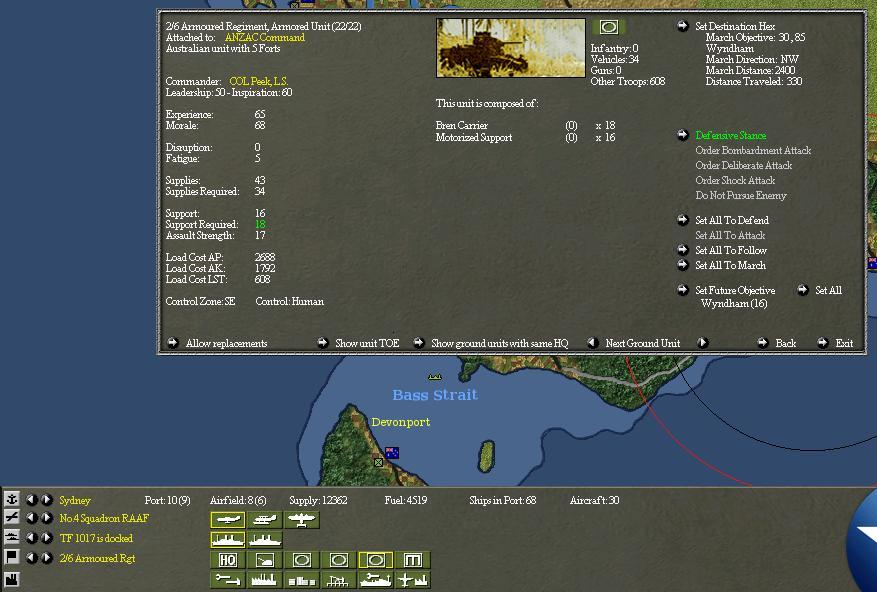
Task: Select the armoured oval icon adjacent to the artillery icon
Action: click(x=301, y=560)
